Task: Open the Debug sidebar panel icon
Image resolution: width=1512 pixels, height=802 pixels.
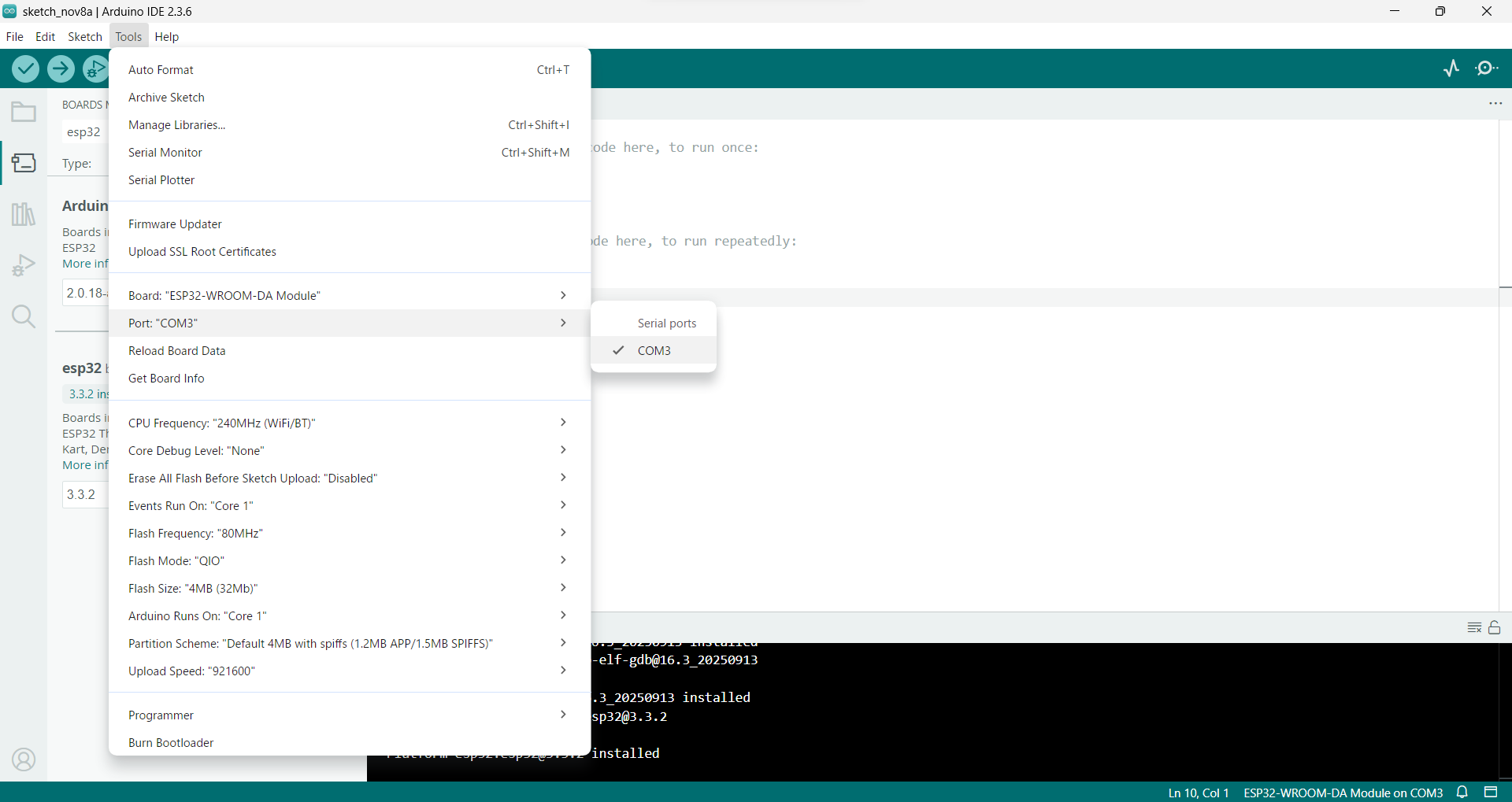Action: click(24, 265)
